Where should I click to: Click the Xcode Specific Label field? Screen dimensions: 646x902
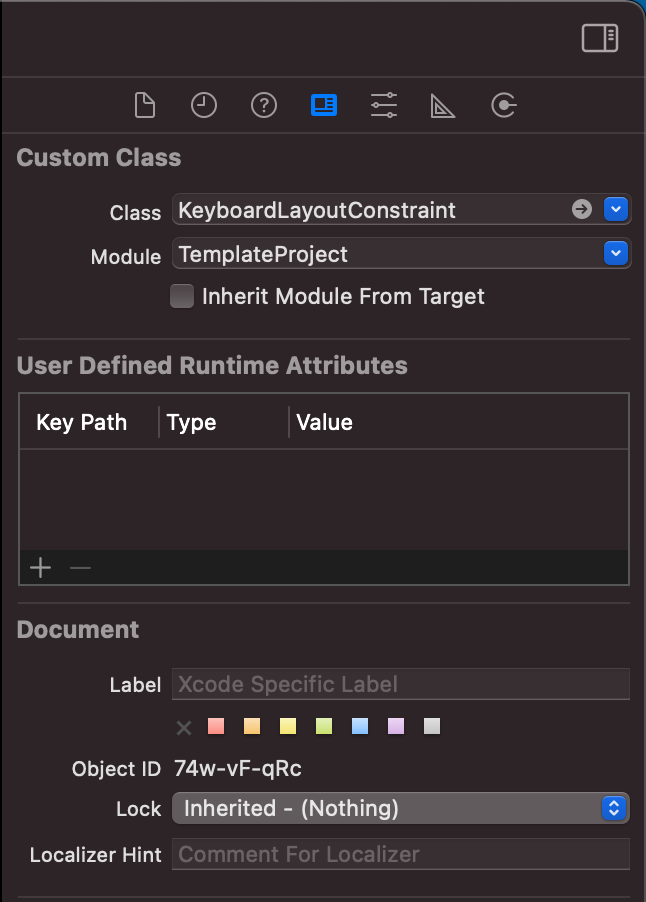(400, 684)
